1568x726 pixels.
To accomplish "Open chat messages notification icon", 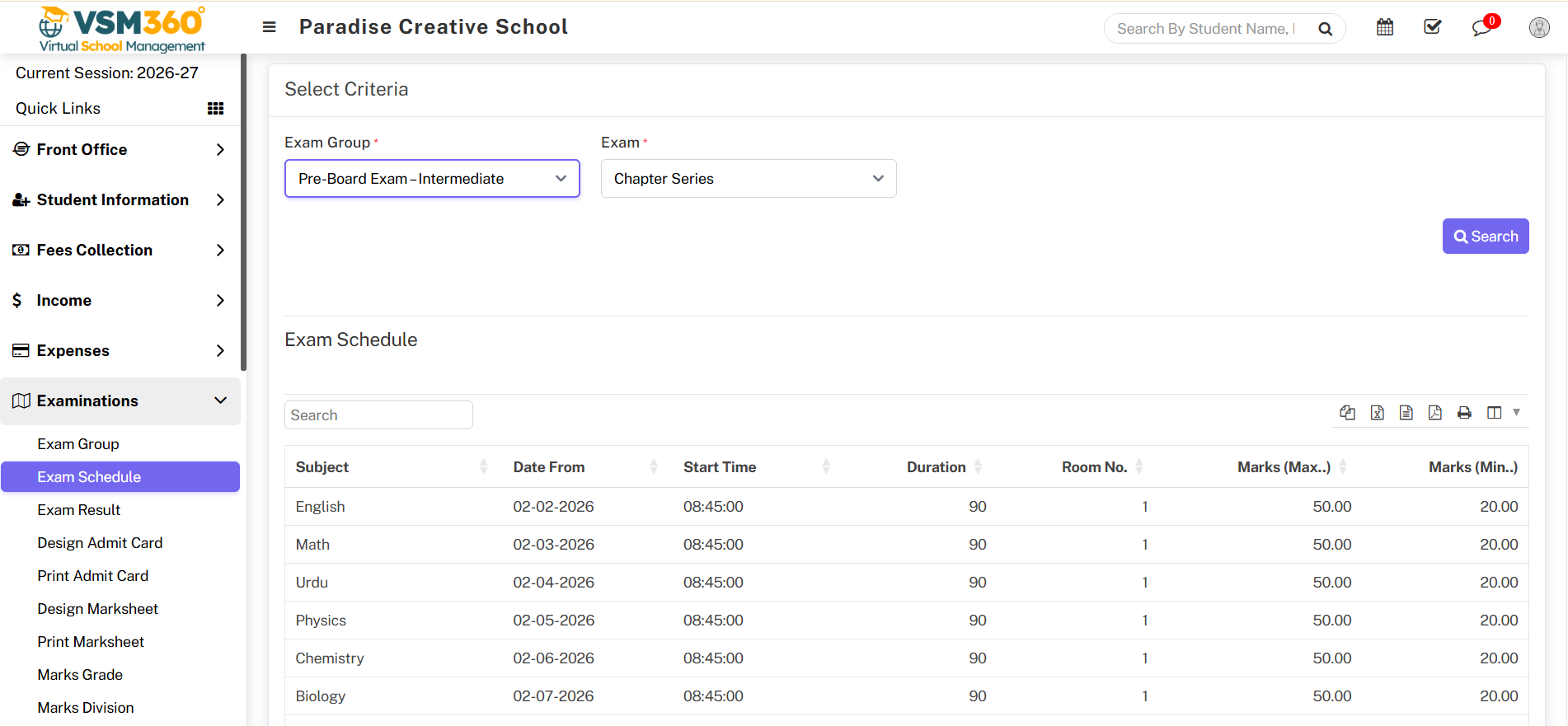I will (x=1481, y=28).
